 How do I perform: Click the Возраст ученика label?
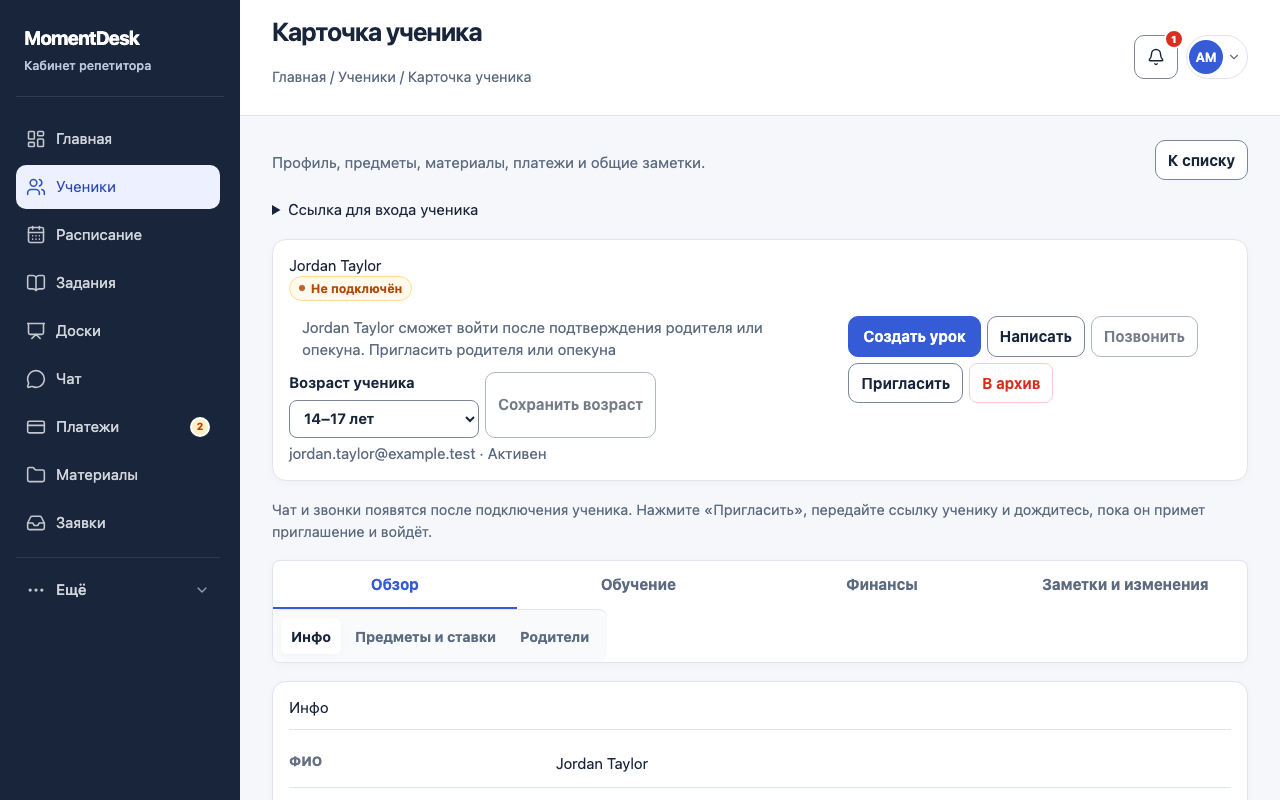[352, 383]
